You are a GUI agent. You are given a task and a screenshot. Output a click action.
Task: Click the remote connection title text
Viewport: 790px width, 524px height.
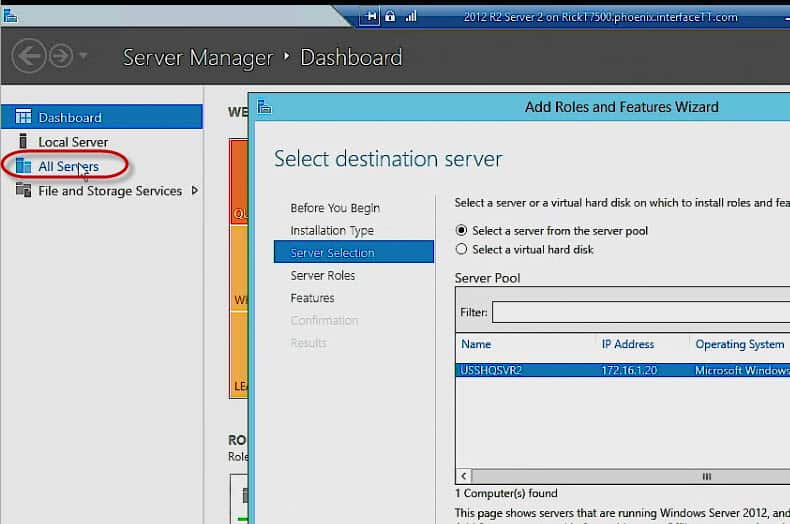click(601, 17)
